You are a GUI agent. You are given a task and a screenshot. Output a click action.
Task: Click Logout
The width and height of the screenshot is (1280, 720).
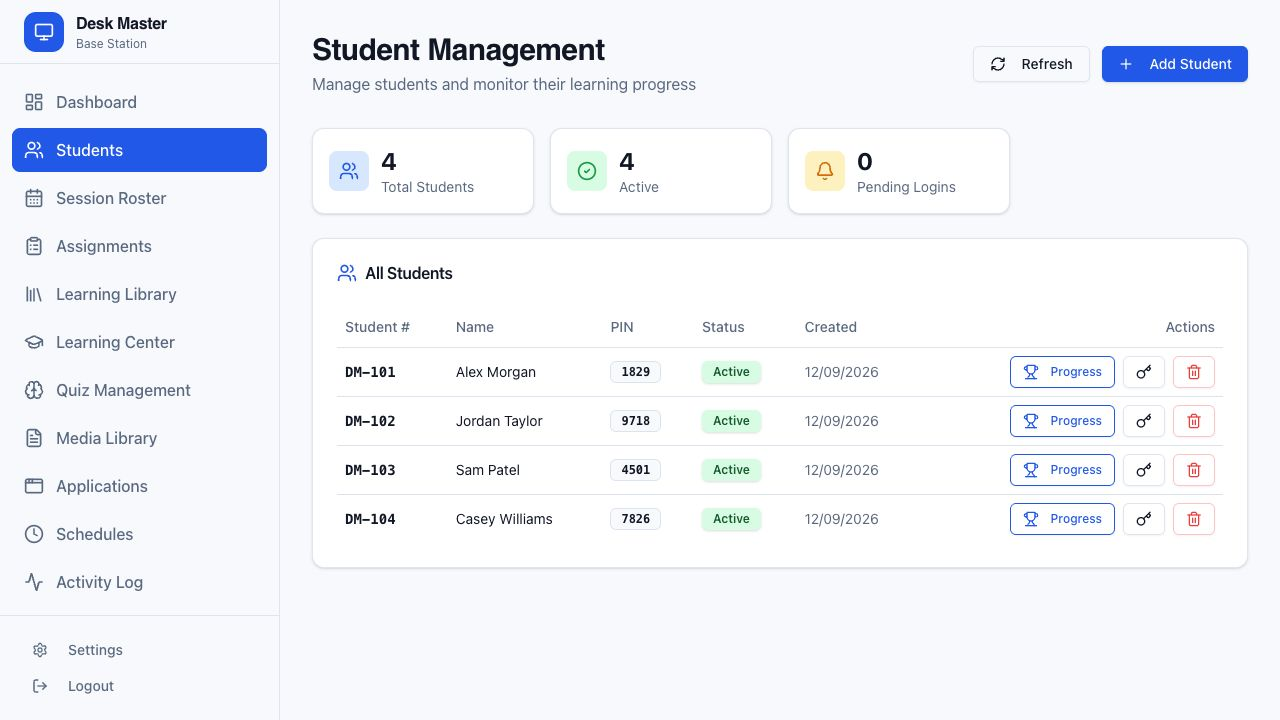(139, 686)
